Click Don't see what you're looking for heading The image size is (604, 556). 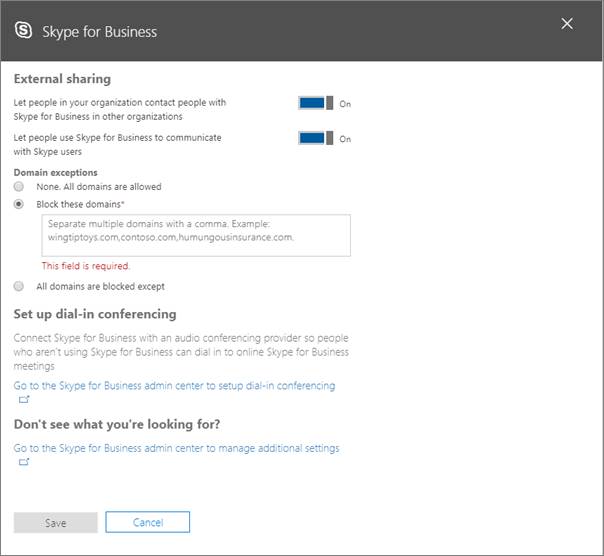[x=117, y=424]
